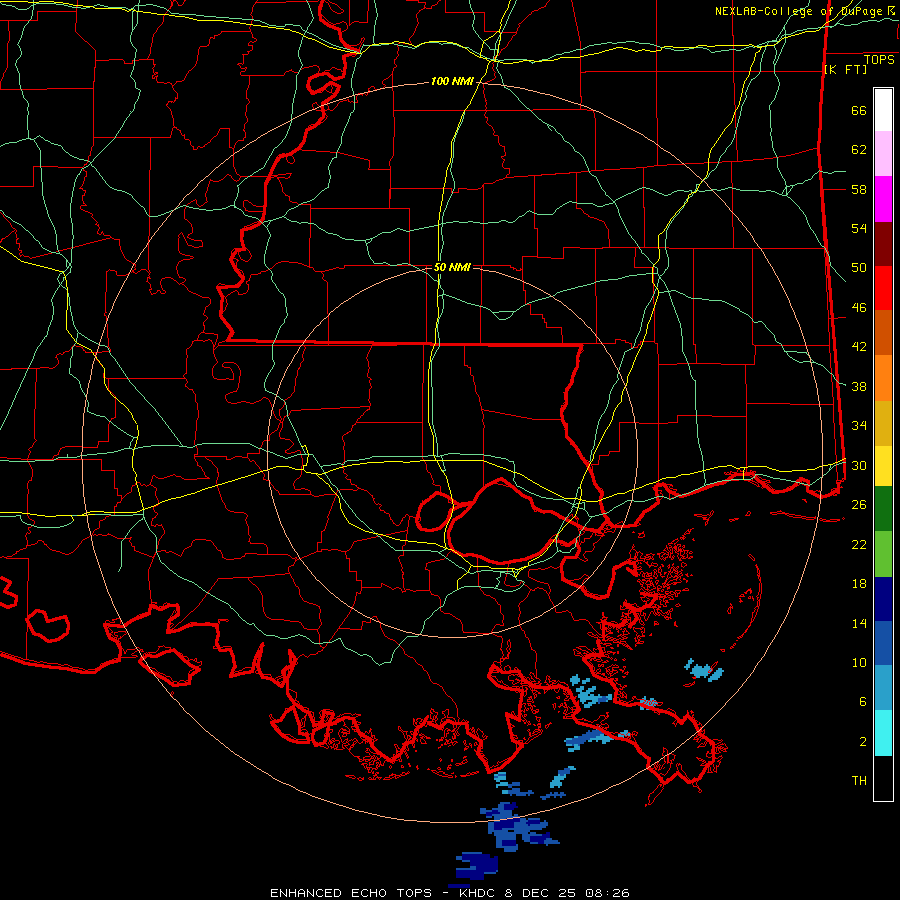Screen dimensions: 900x900
Task: Click the navy legend swatch between 18 and 14
Action: click(883, 599)
